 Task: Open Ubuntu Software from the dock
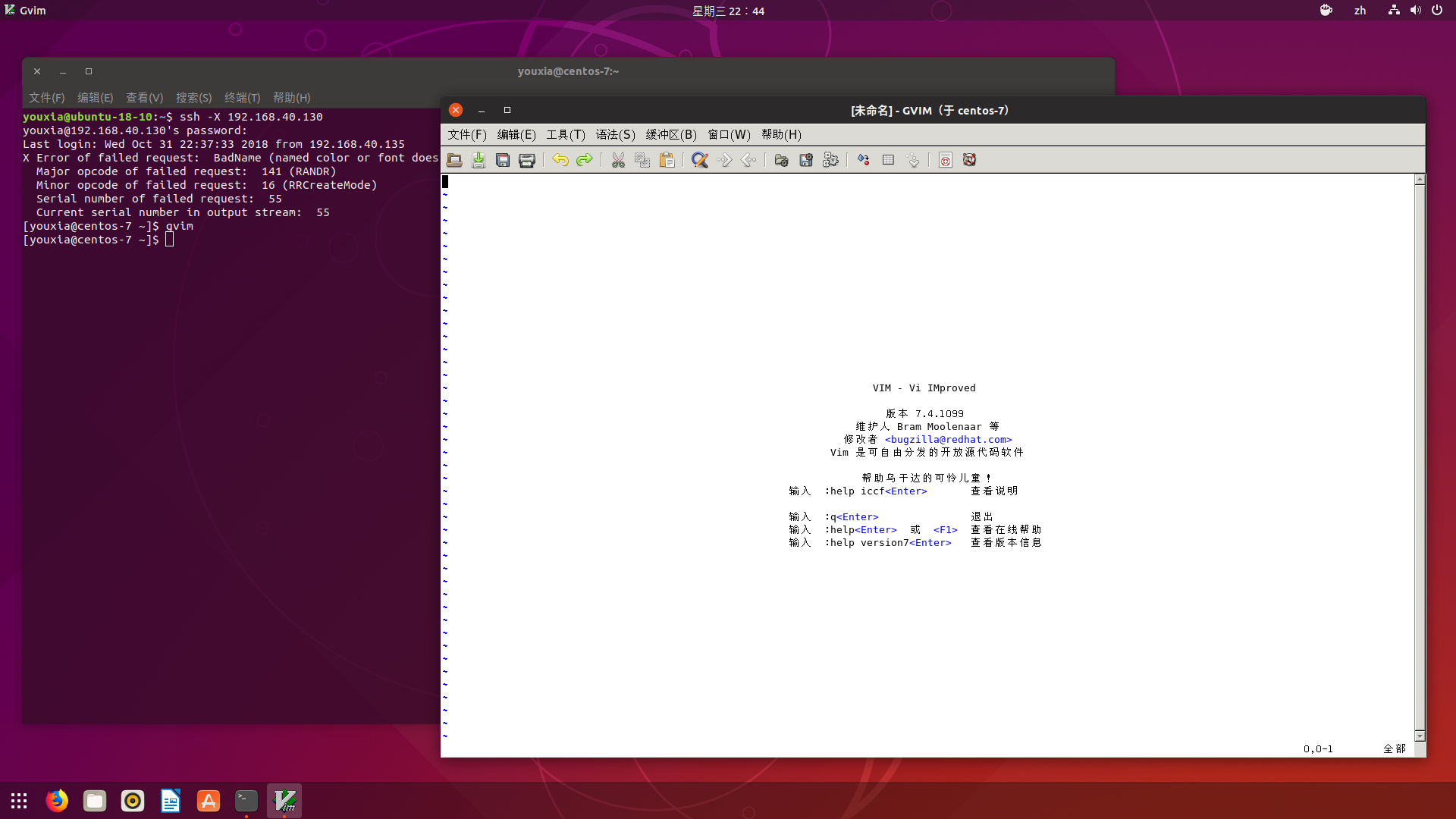pyautogui.click(x=209, y=801)
